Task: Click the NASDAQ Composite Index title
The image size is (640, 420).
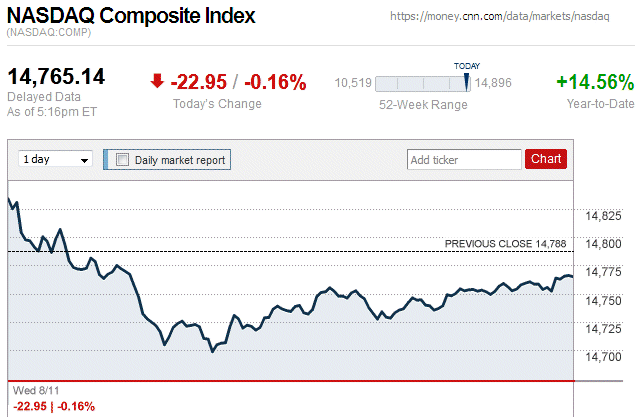Action: point(131,16)
